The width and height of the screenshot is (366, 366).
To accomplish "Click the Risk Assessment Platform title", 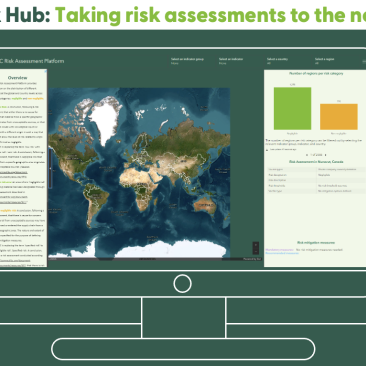I will click(32, 61).
